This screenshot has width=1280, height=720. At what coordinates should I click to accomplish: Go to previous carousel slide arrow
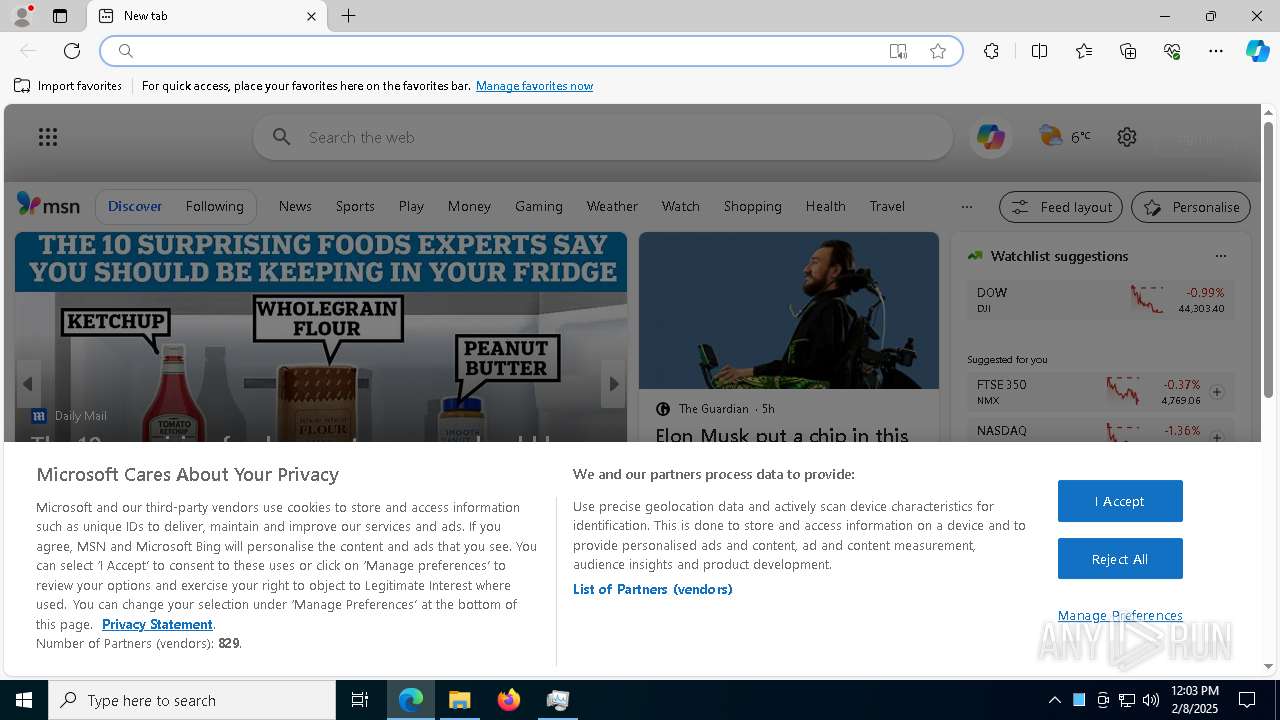[x=28, y=384]
